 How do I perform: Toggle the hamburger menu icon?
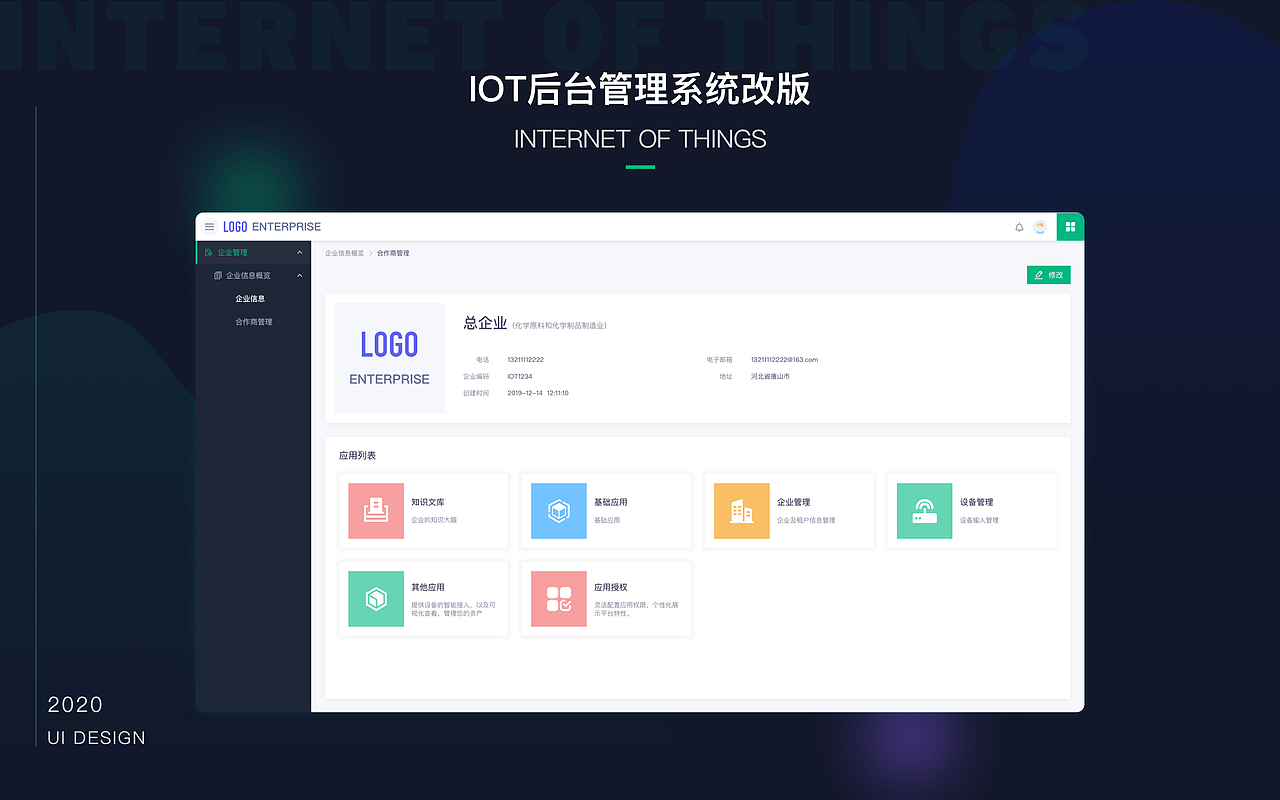coord(209,227)
